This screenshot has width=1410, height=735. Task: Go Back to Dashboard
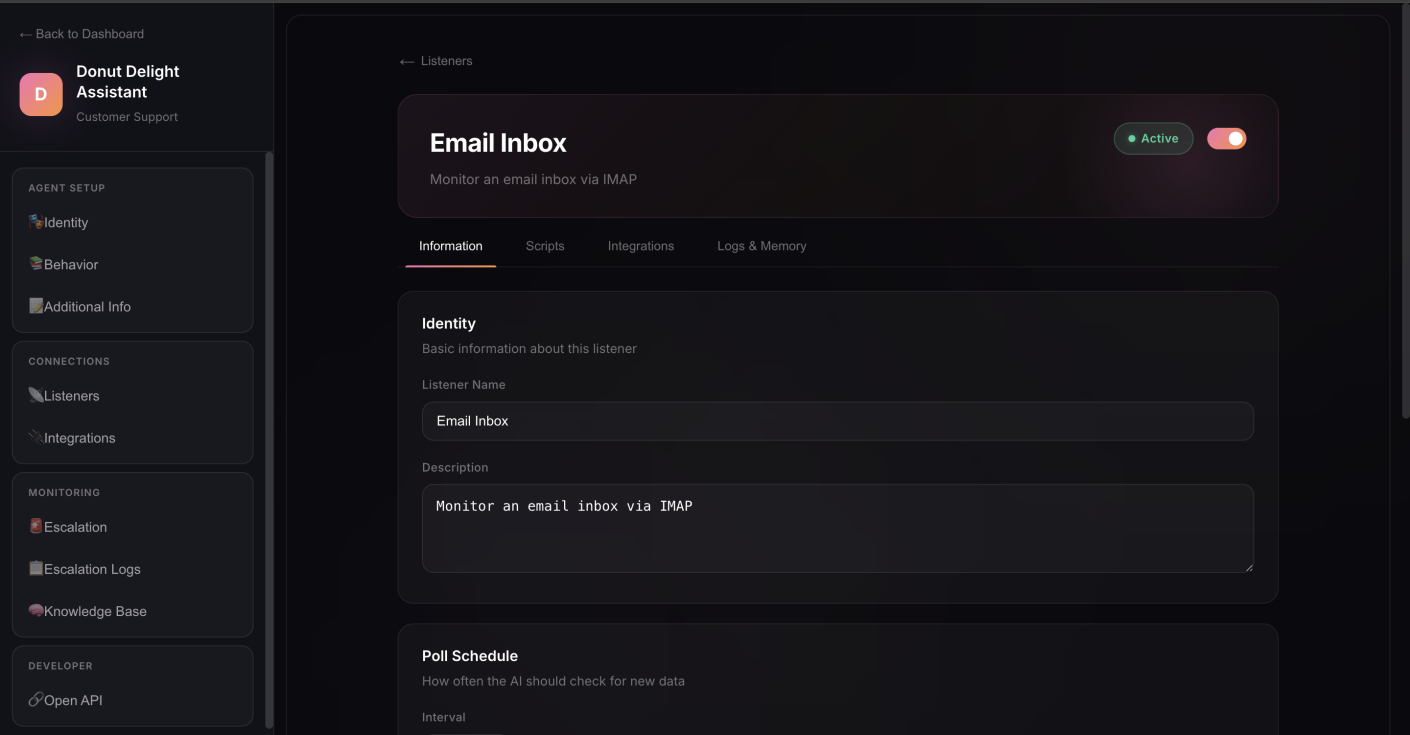(80, 33)
